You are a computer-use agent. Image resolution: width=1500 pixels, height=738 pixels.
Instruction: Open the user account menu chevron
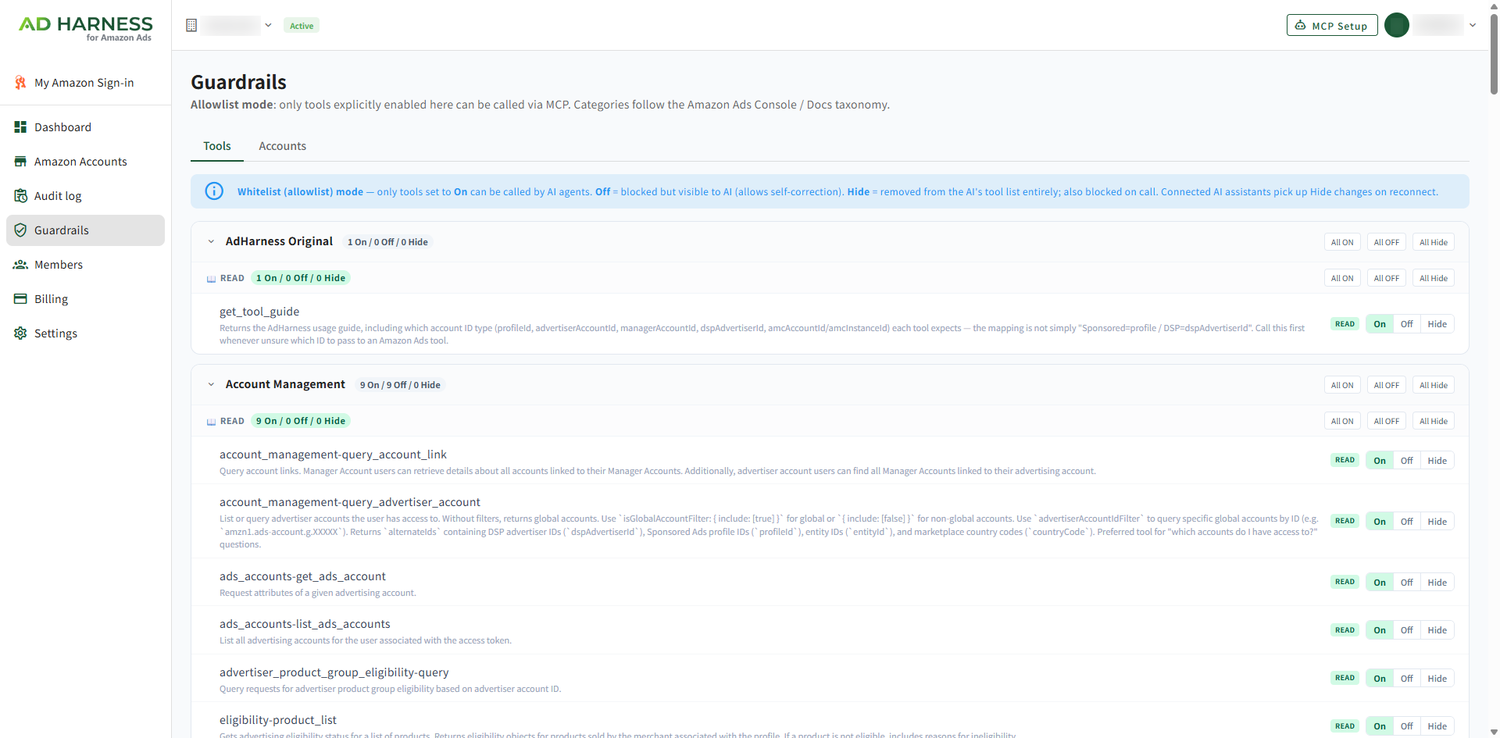1473,25
